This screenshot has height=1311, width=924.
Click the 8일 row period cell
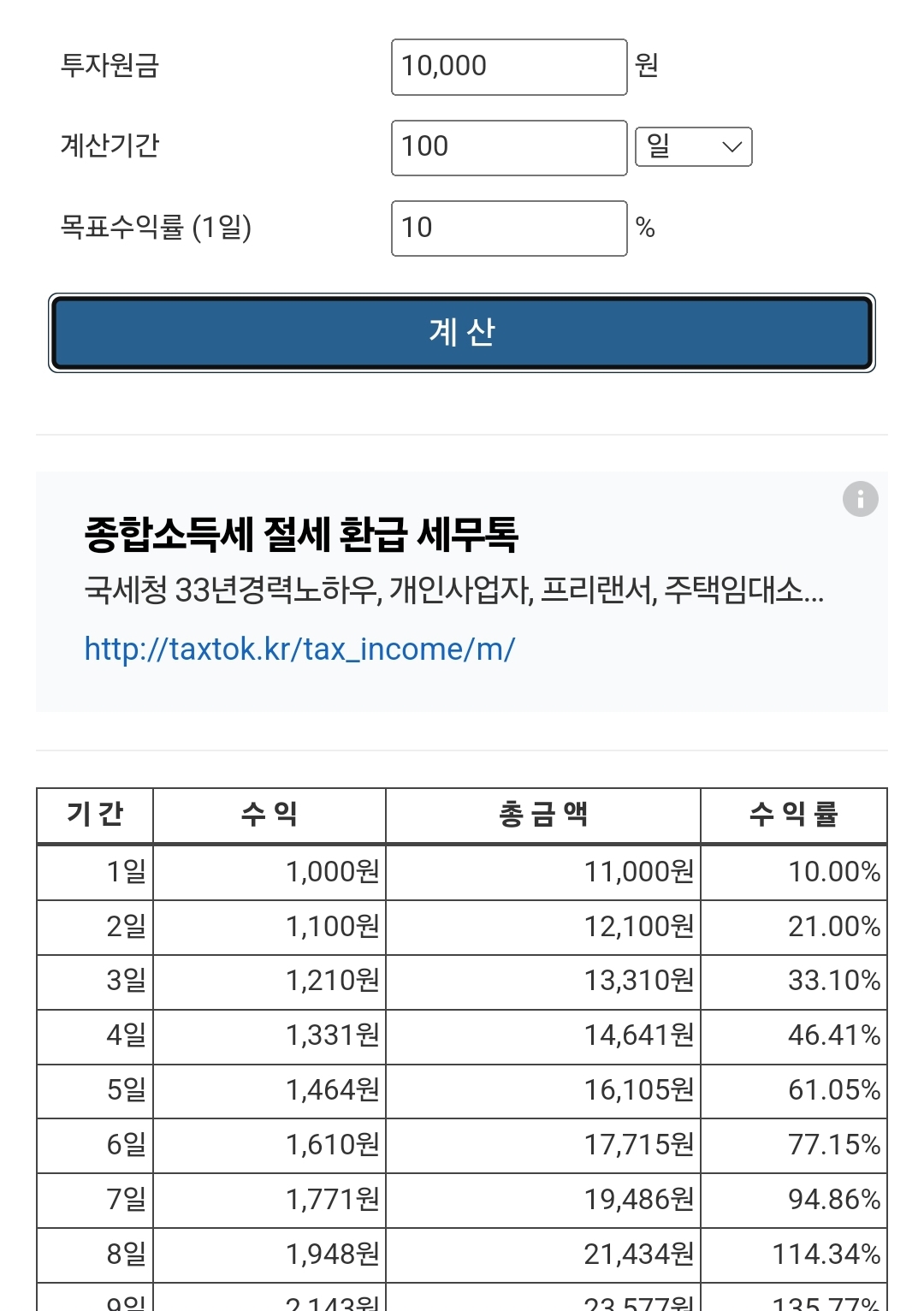pyautogui.click(x=95, y=1255)
